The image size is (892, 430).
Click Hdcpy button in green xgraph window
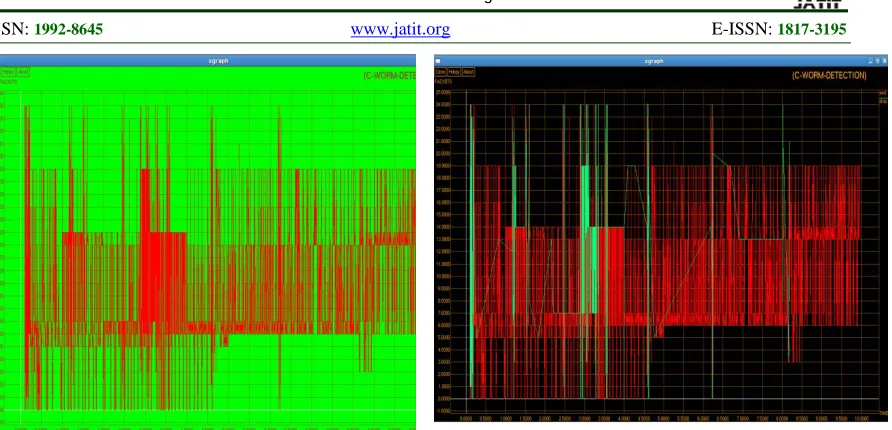(x=7, y=72)
